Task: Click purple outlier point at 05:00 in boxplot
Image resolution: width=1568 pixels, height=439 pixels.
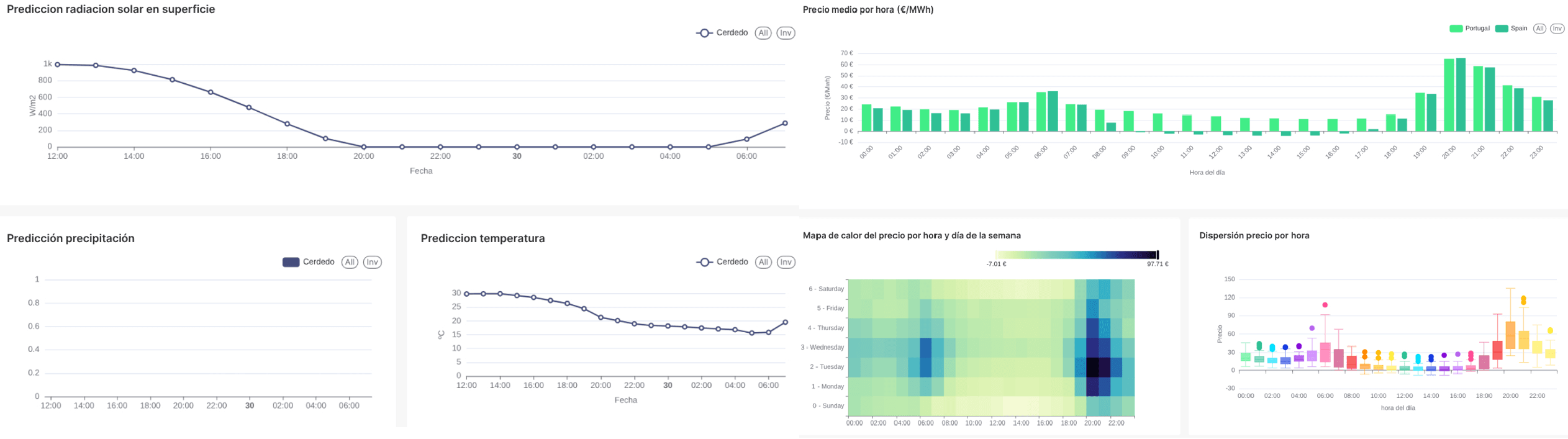Action: [x=1312, y=328]
